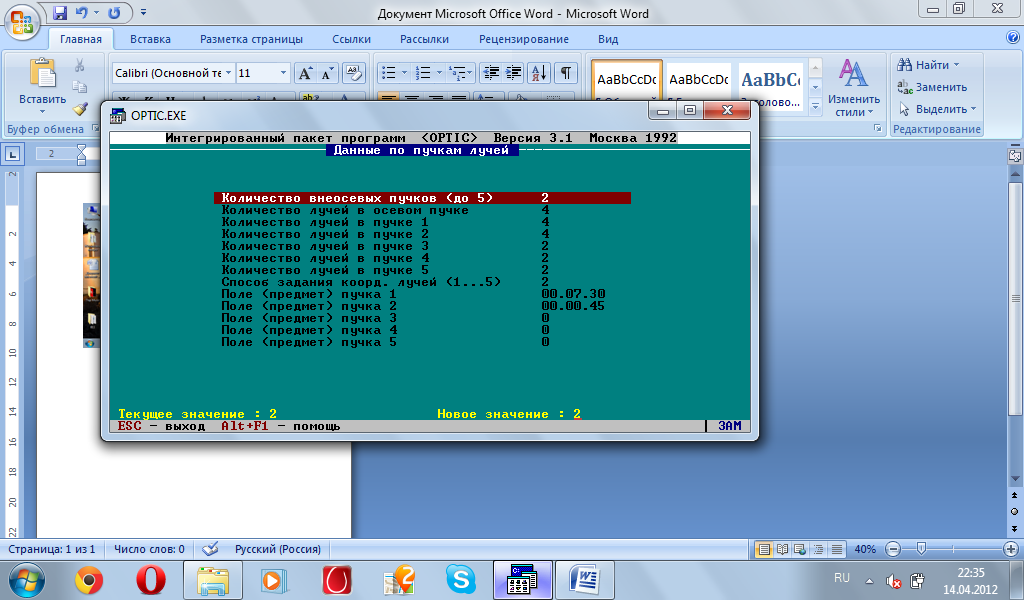Viewport: 1024px width, 600px height.
Task: Click the Redo icon in Quick Access Toolbar
Action: coord(114,12)
